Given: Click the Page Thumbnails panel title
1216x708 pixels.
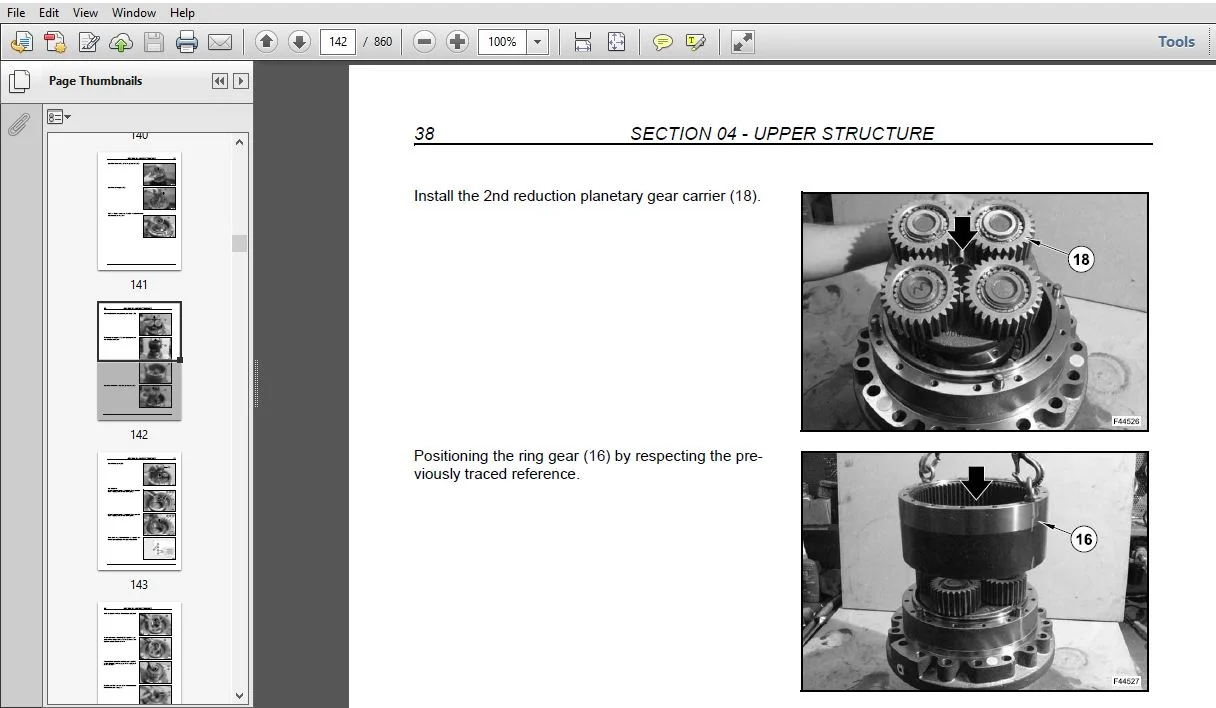Looking at the screenshot, I should click(95, 81).
